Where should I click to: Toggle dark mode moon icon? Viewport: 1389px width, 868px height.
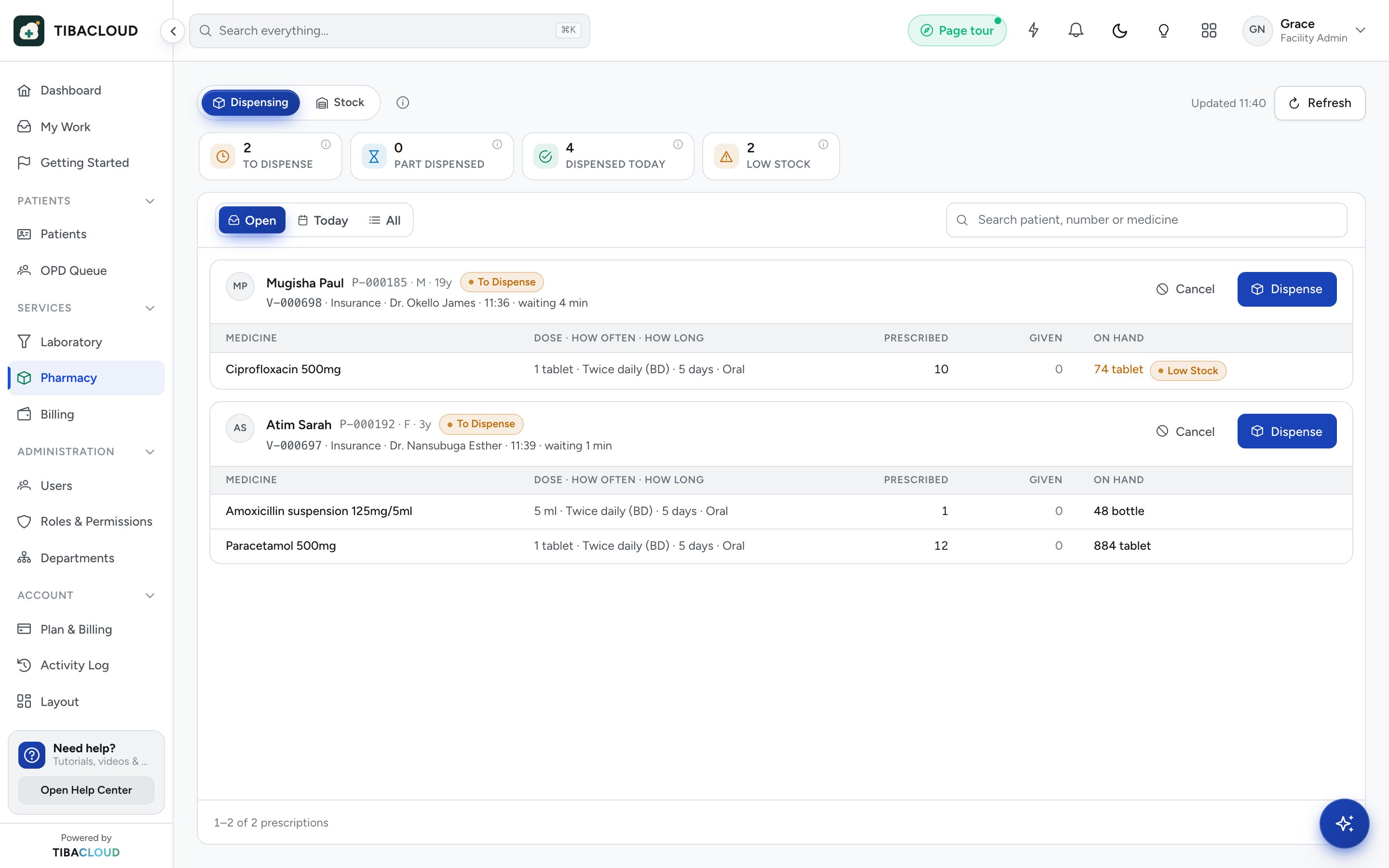pos(1120,30)
